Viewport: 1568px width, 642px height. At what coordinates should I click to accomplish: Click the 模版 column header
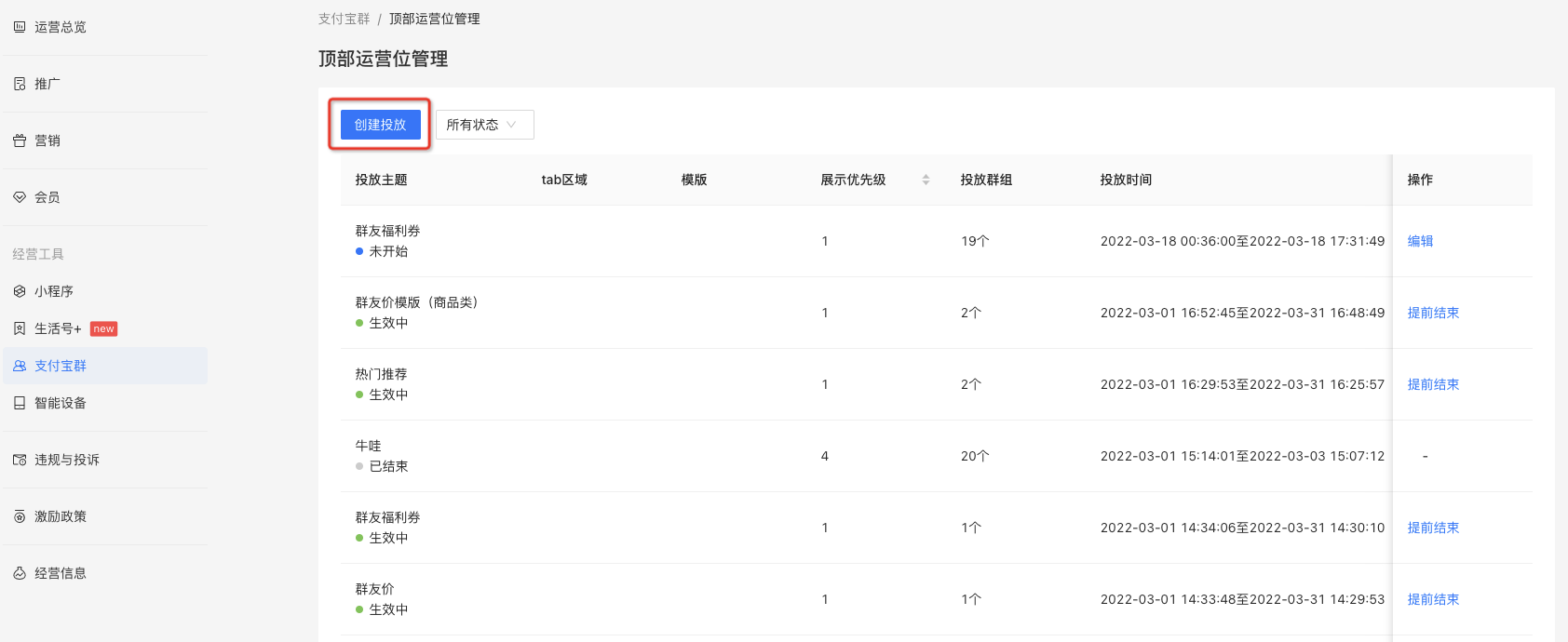coord(694,180)
